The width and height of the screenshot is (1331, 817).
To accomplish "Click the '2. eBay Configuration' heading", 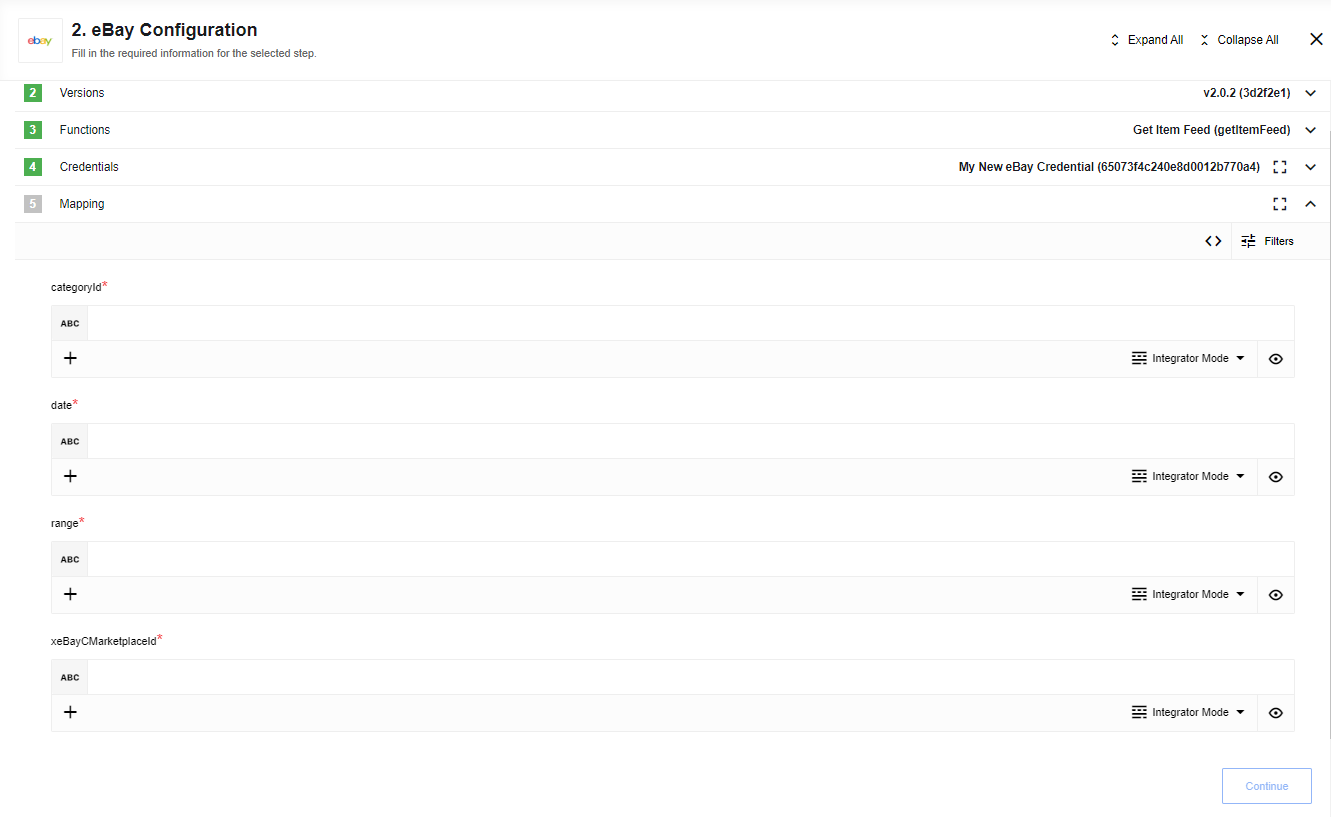I will (x=165, y=30).
